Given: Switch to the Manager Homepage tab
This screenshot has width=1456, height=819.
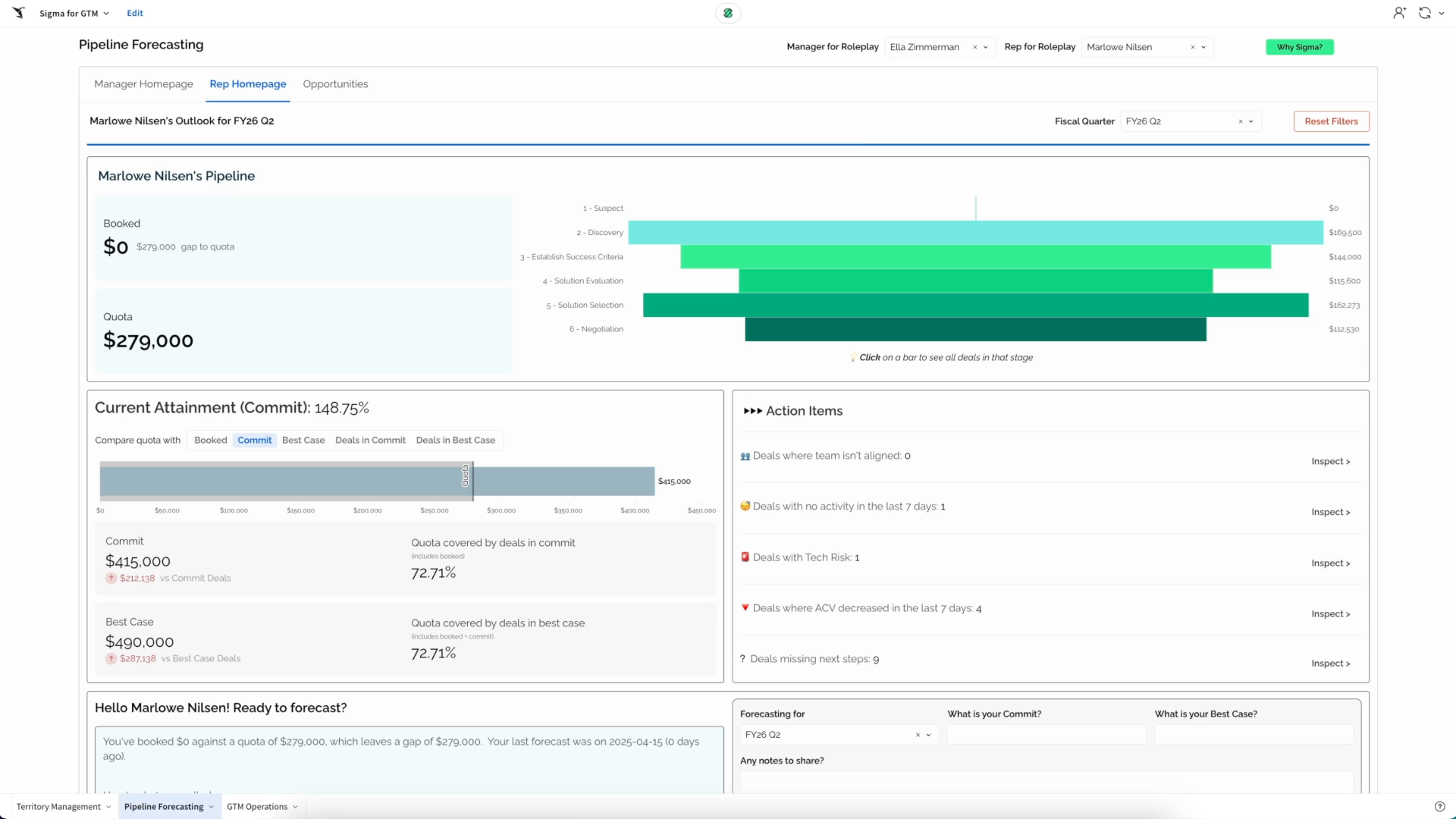Looking at the screenshot, I should (x=143, y=84).
